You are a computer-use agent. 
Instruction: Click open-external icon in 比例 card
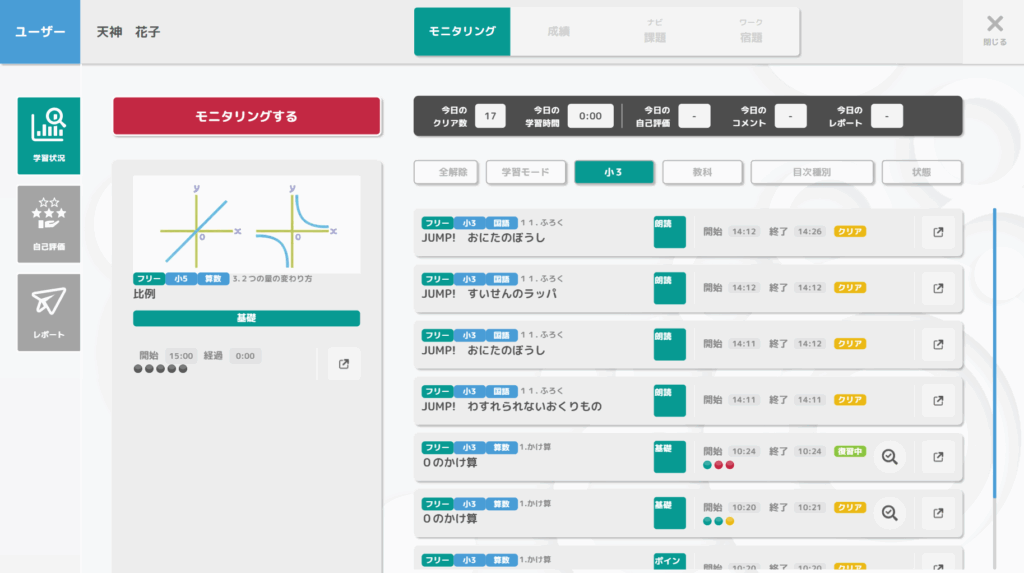pyautogui.click(x=344, y=364)
